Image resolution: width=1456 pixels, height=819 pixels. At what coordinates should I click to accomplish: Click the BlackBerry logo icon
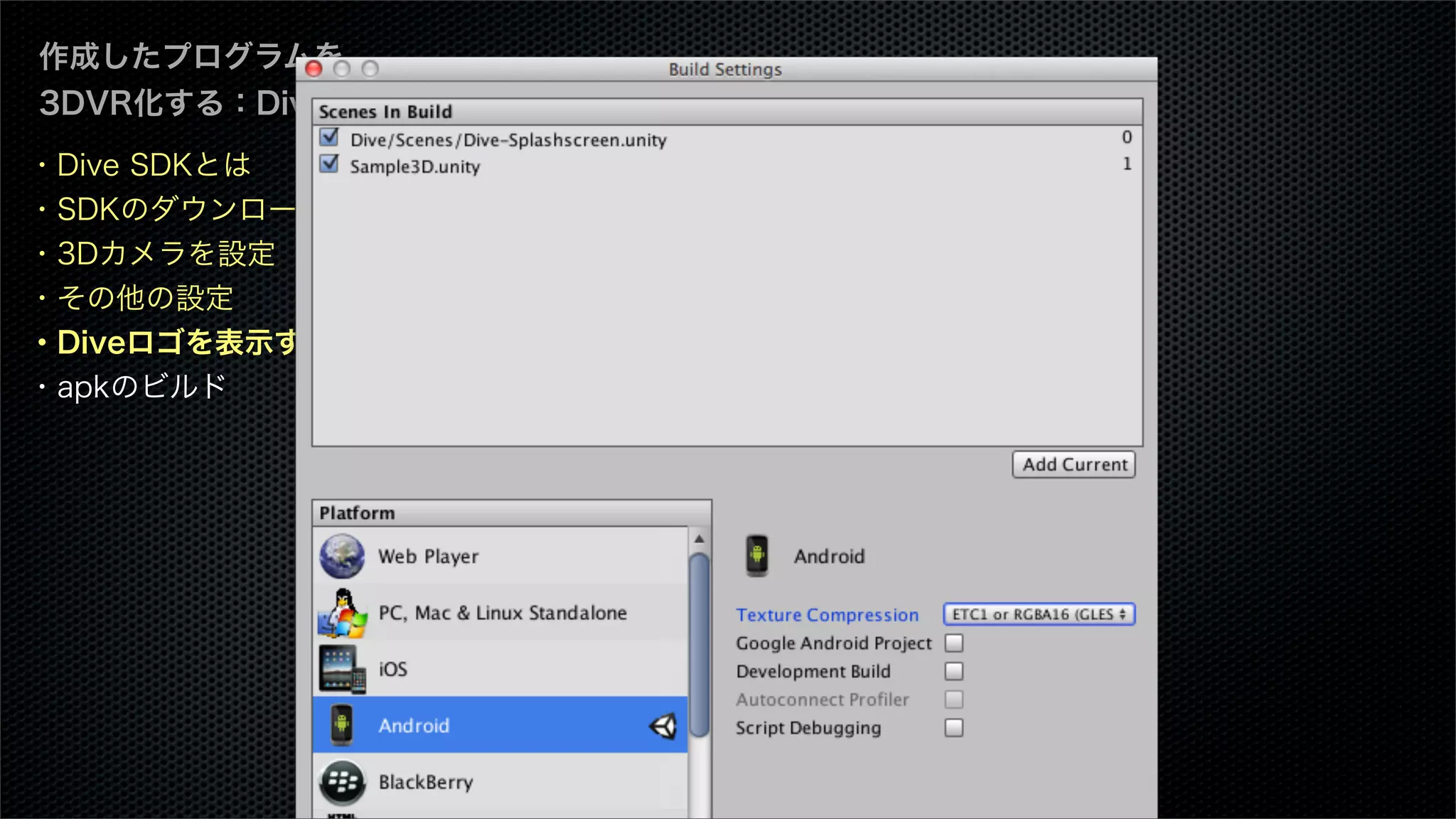click(342, 782)
